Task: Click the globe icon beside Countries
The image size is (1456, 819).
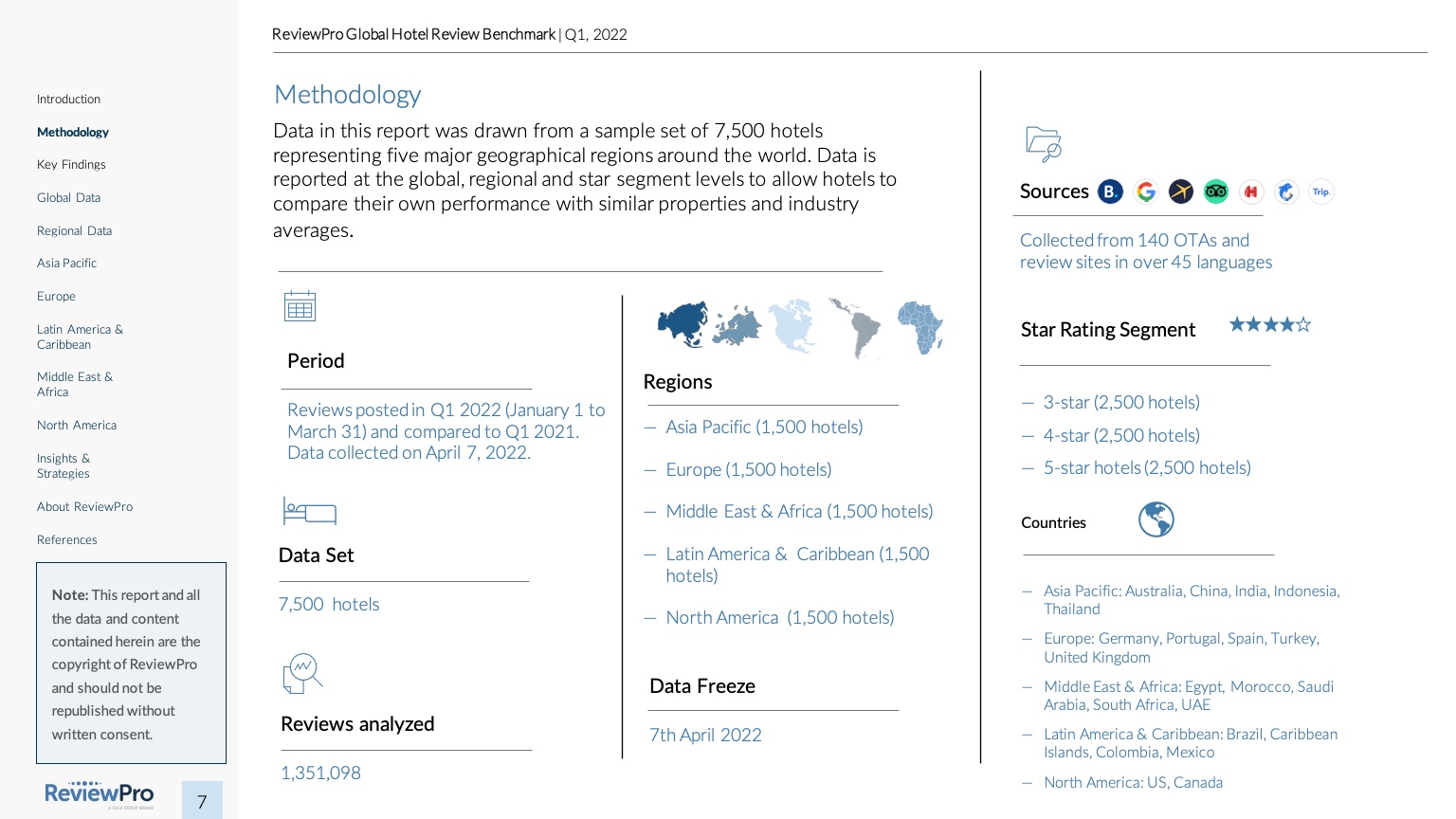Action: point(1156,519)
